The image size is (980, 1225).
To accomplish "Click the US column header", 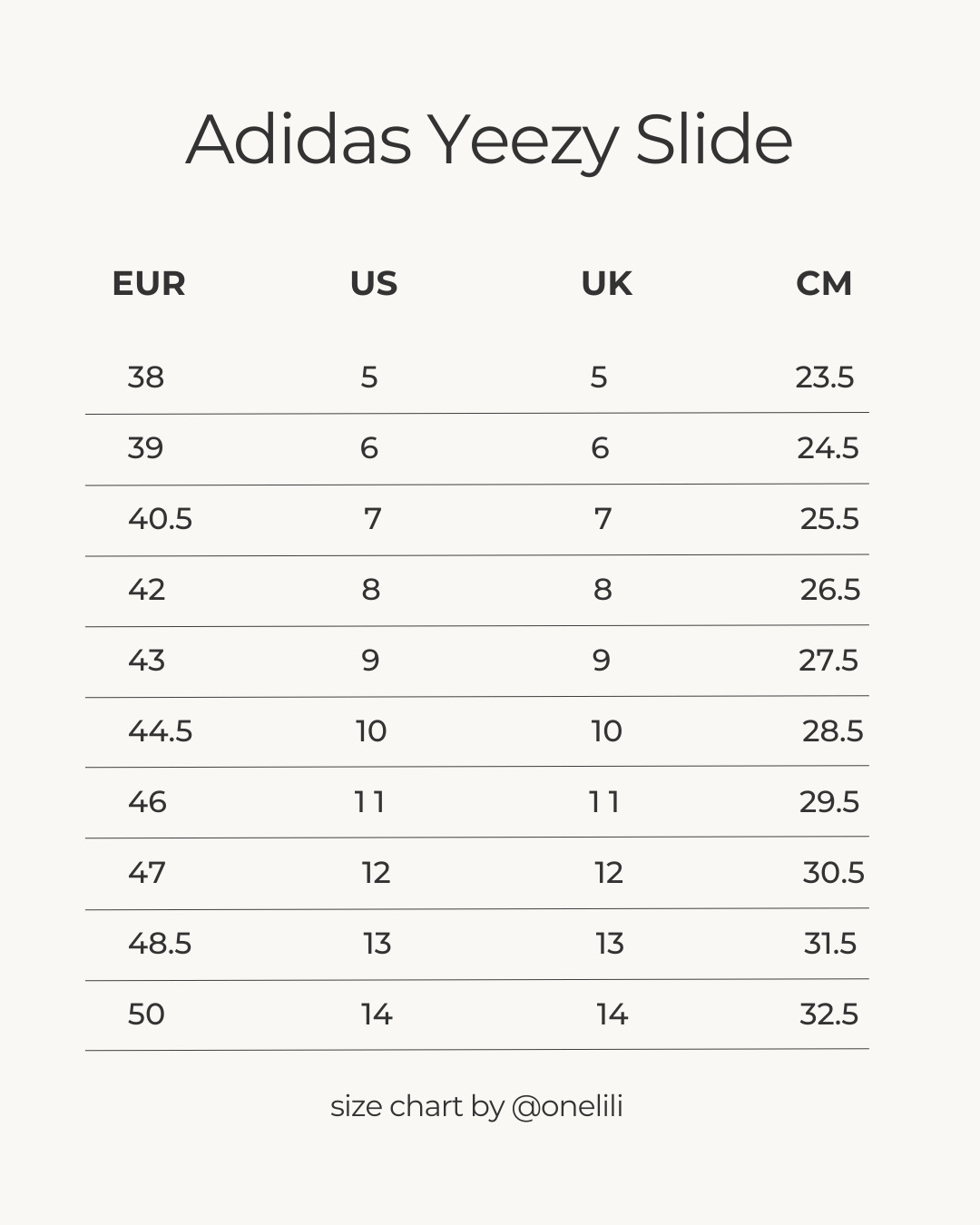I will tap(374, 284).
